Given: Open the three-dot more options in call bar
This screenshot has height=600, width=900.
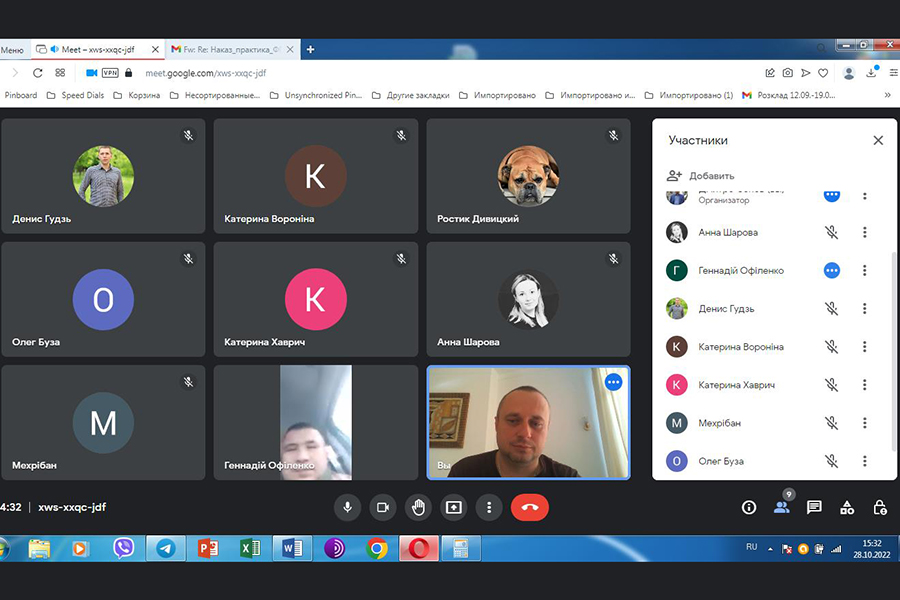Looking at the screenshot, I should click(489, 507).
